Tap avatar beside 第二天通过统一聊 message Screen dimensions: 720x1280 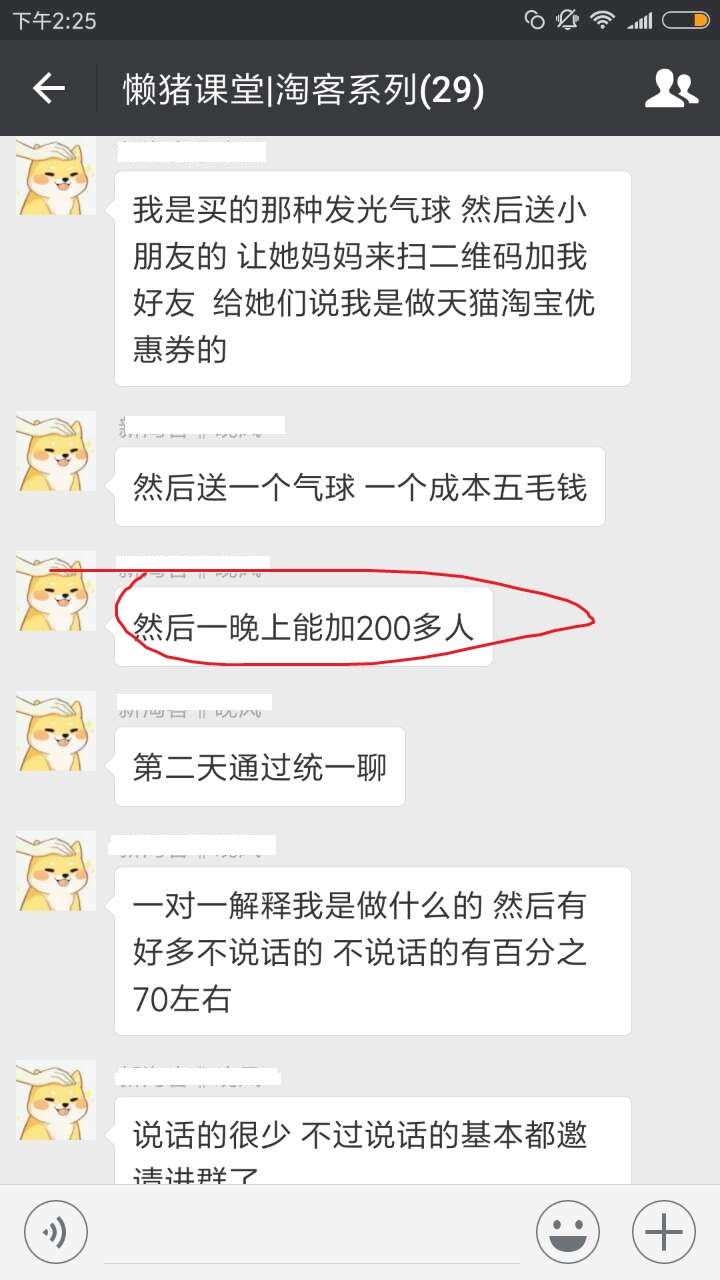point(56,731)
